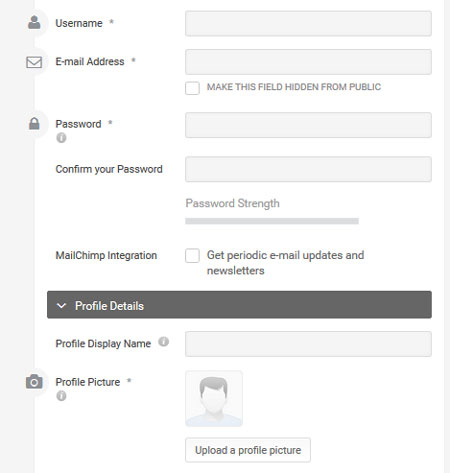Click into the Password input field
The width and height of the screenshot is (450, 473).
pyautogui.click(x=308, y=125)
